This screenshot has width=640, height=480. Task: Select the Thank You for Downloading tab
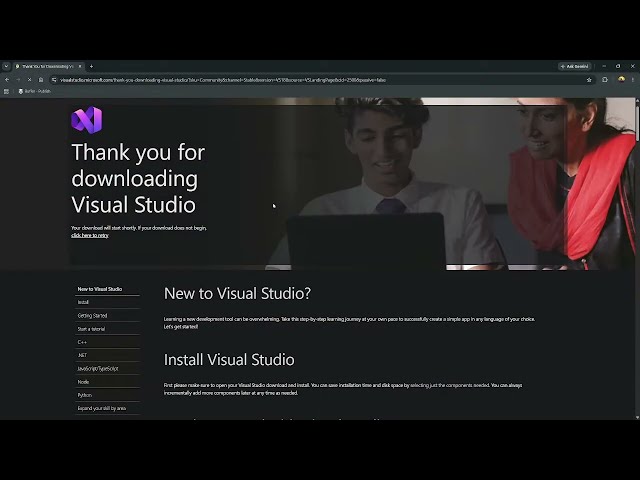48,66
